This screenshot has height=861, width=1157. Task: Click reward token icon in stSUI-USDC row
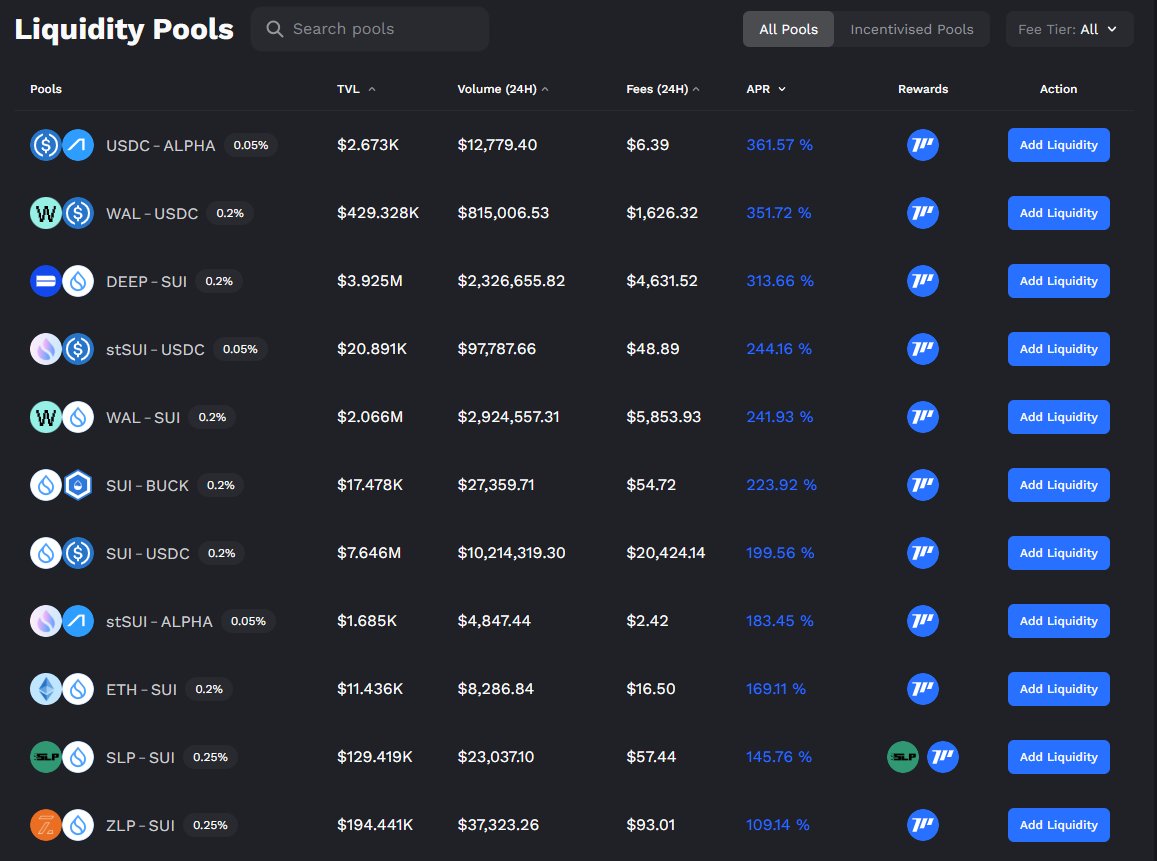[922, 348]
